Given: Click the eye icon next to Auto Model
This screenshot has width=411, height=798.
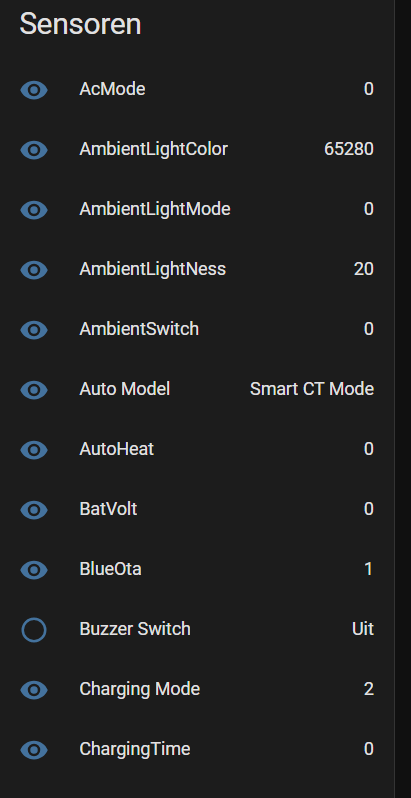Looking at the screenshot, I should coord(34,390).
